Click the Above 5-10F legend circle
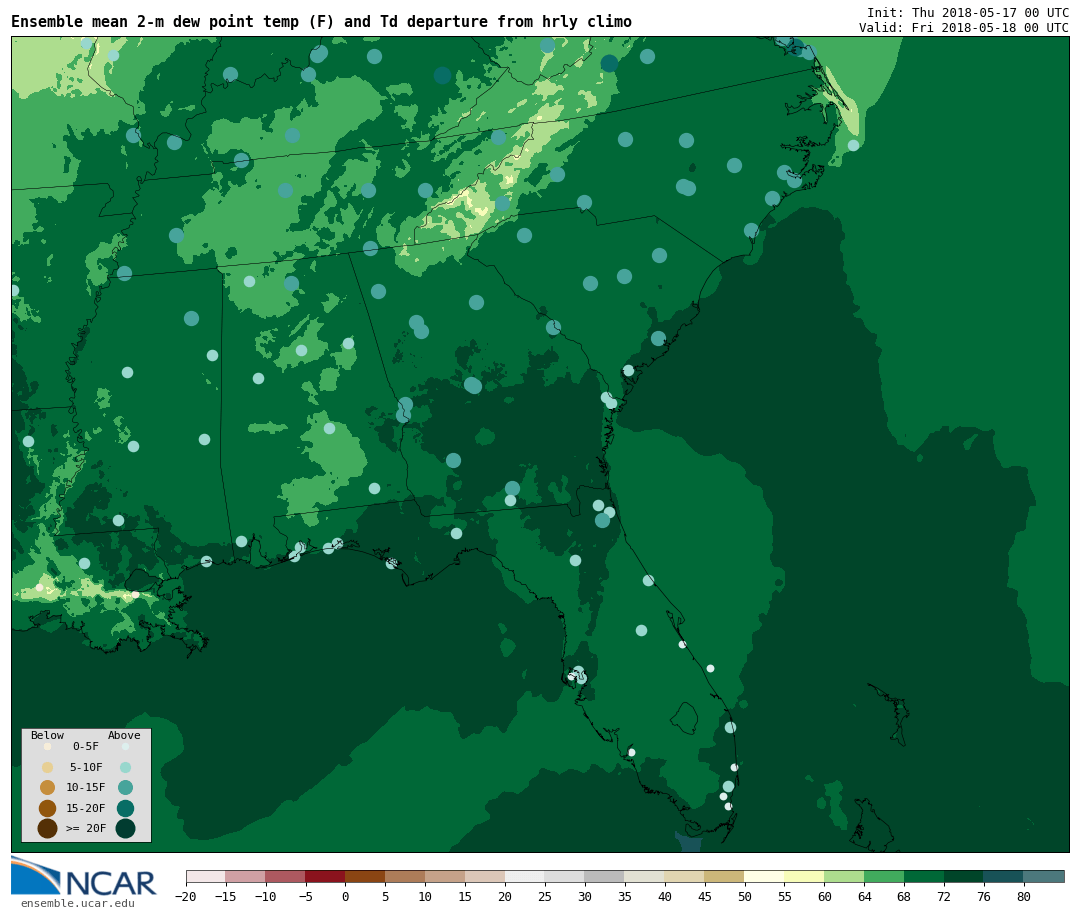The height and width of the screenshot is (915, 1080). [125, 767]
